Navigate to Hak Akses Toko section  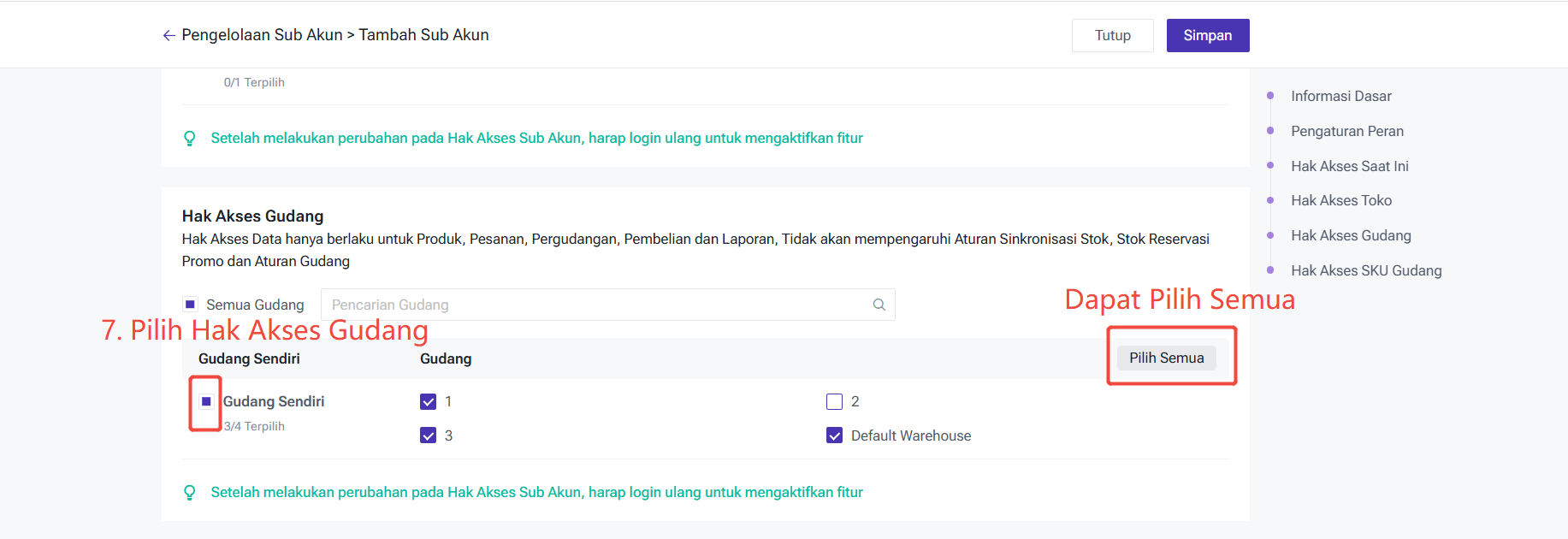tap(1340, 200)
